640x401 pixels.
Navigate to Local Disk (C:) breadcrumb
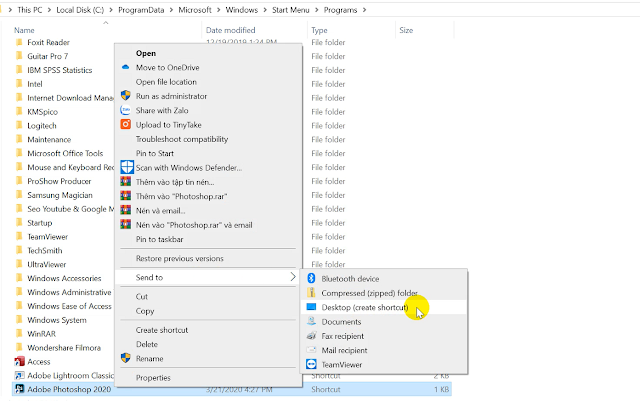click(80, 10)
